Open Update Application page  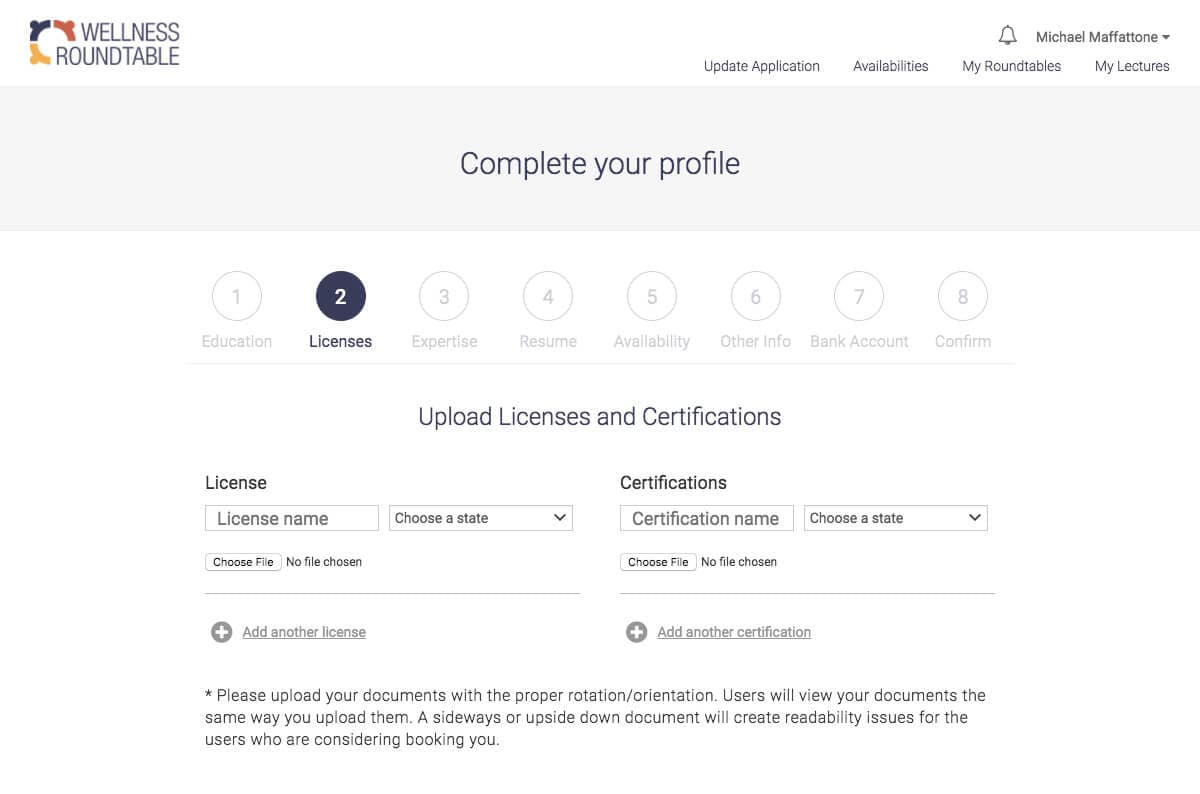tap(761, 66)
